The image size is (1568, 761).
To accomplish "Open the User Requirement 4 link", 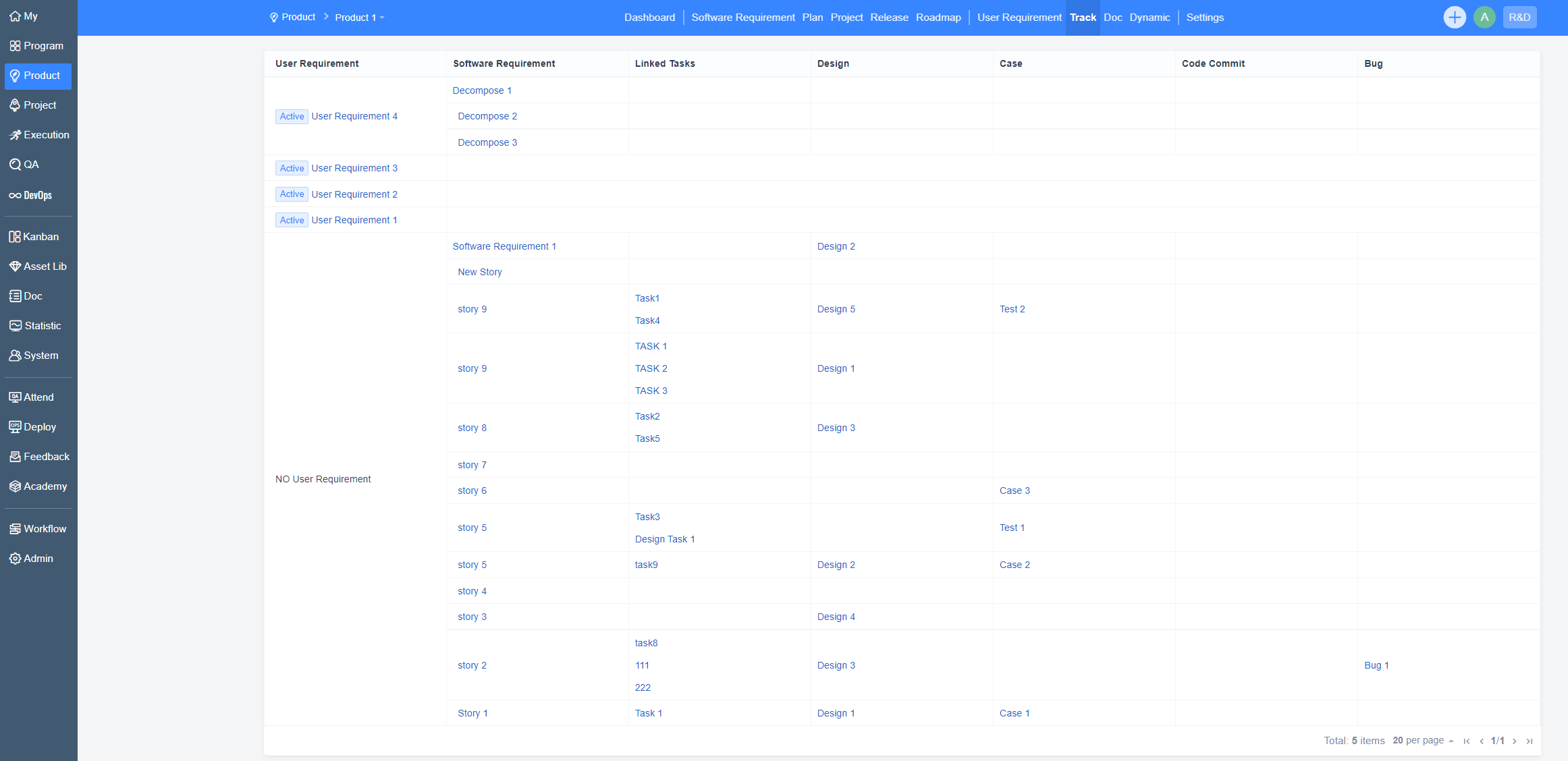I will tap(354, 116).
